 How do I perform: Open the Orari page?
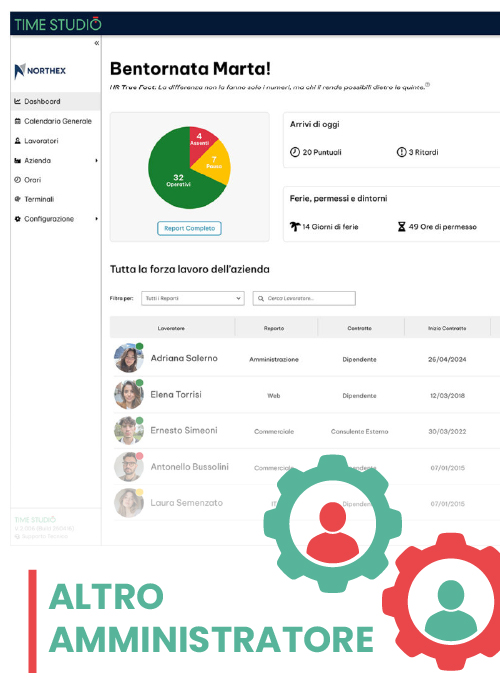tap(33, 180)
